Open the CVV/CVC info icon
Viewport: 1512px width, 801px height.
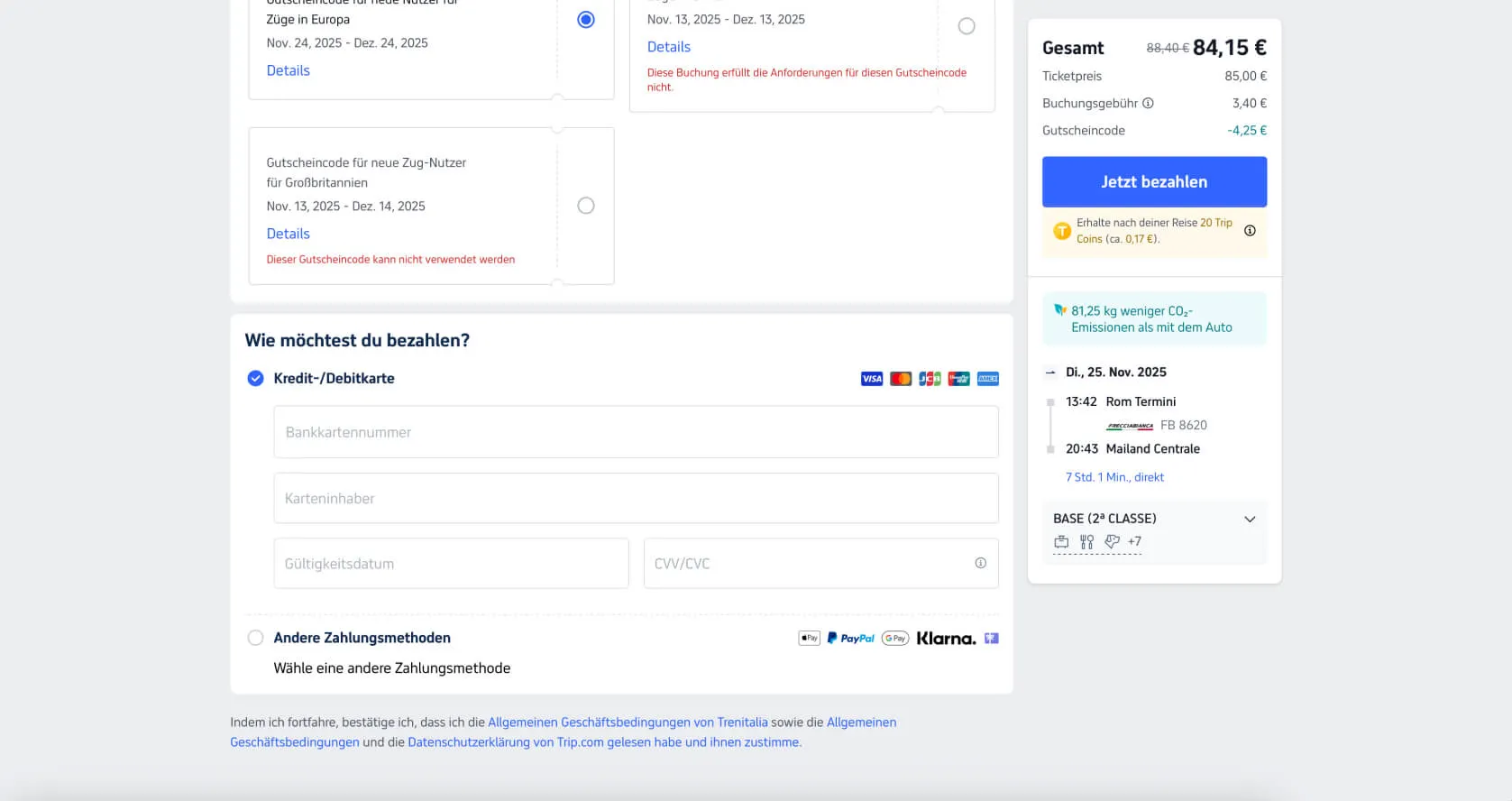(x=980, y=563)
